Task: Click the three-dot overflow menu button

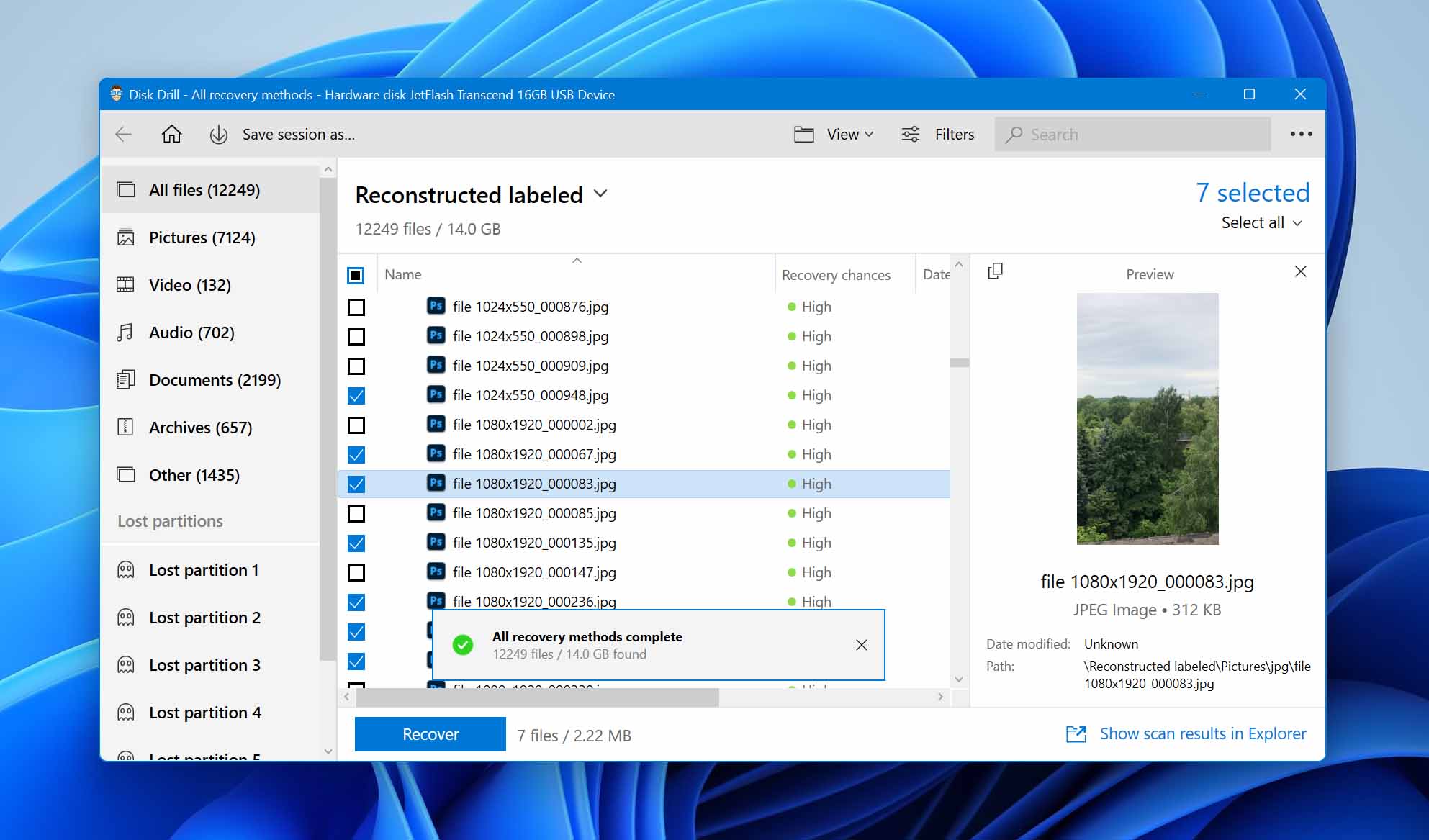Action: point(1302,134)
